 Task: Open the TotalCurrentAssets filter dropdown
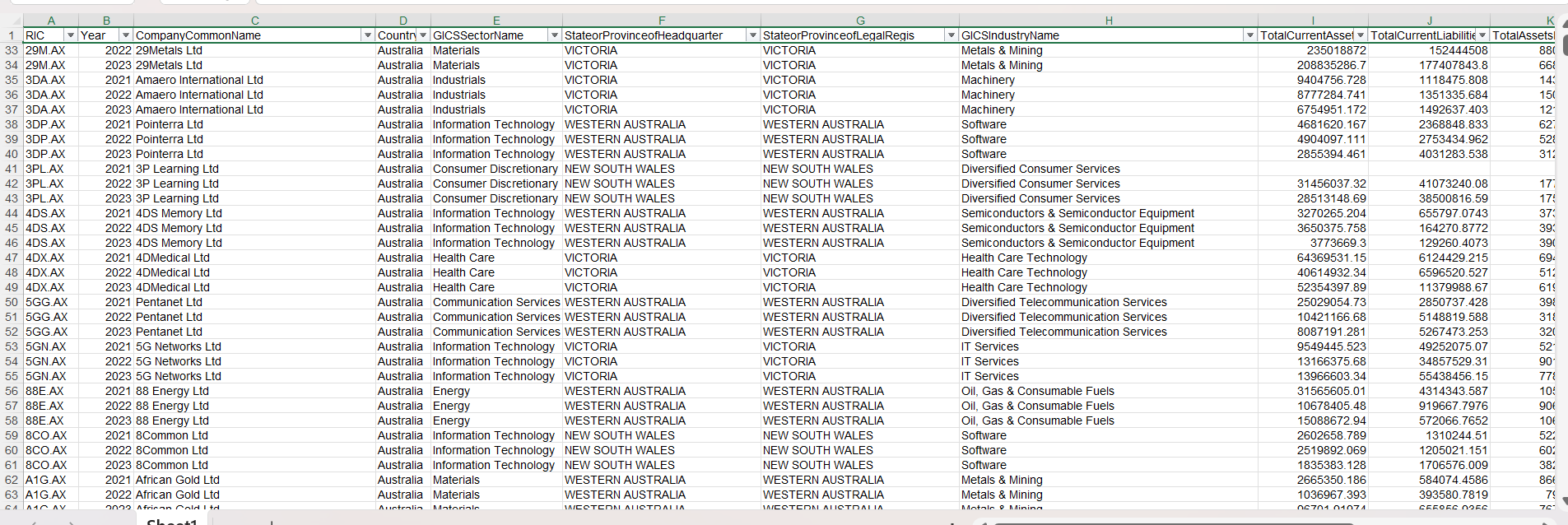[1361, 35]
